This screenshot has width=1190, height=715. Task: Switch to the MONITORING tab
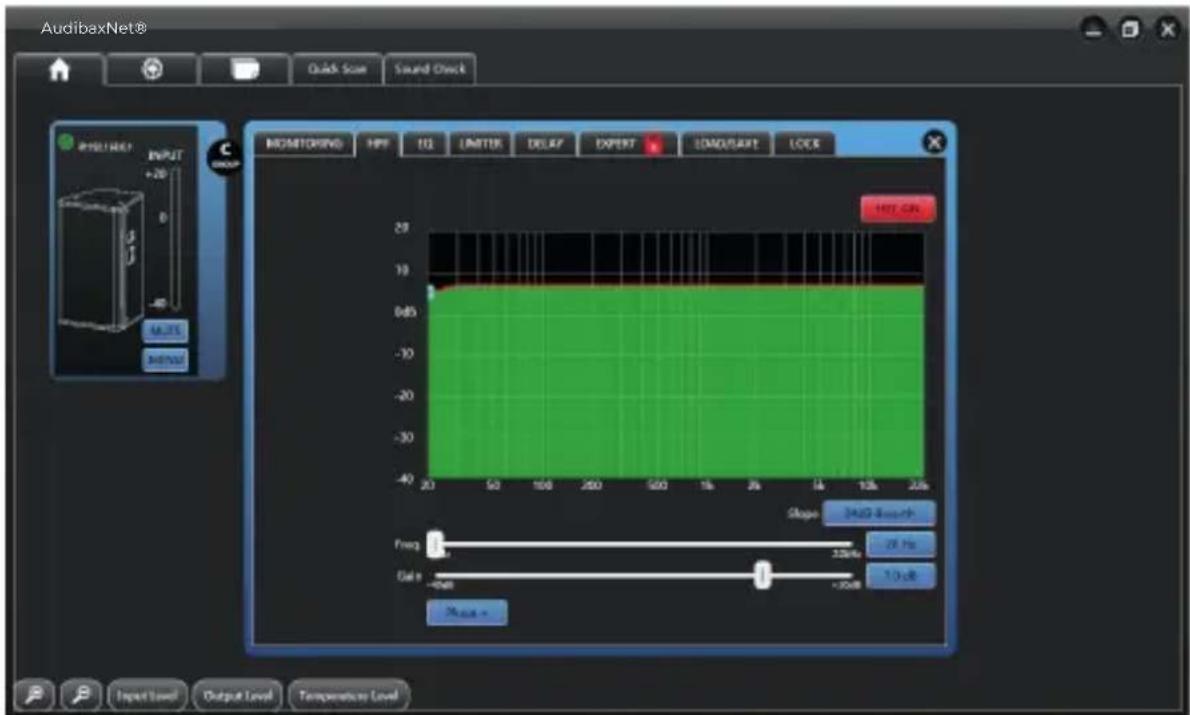pyautogui.click(x=304, y=143)
